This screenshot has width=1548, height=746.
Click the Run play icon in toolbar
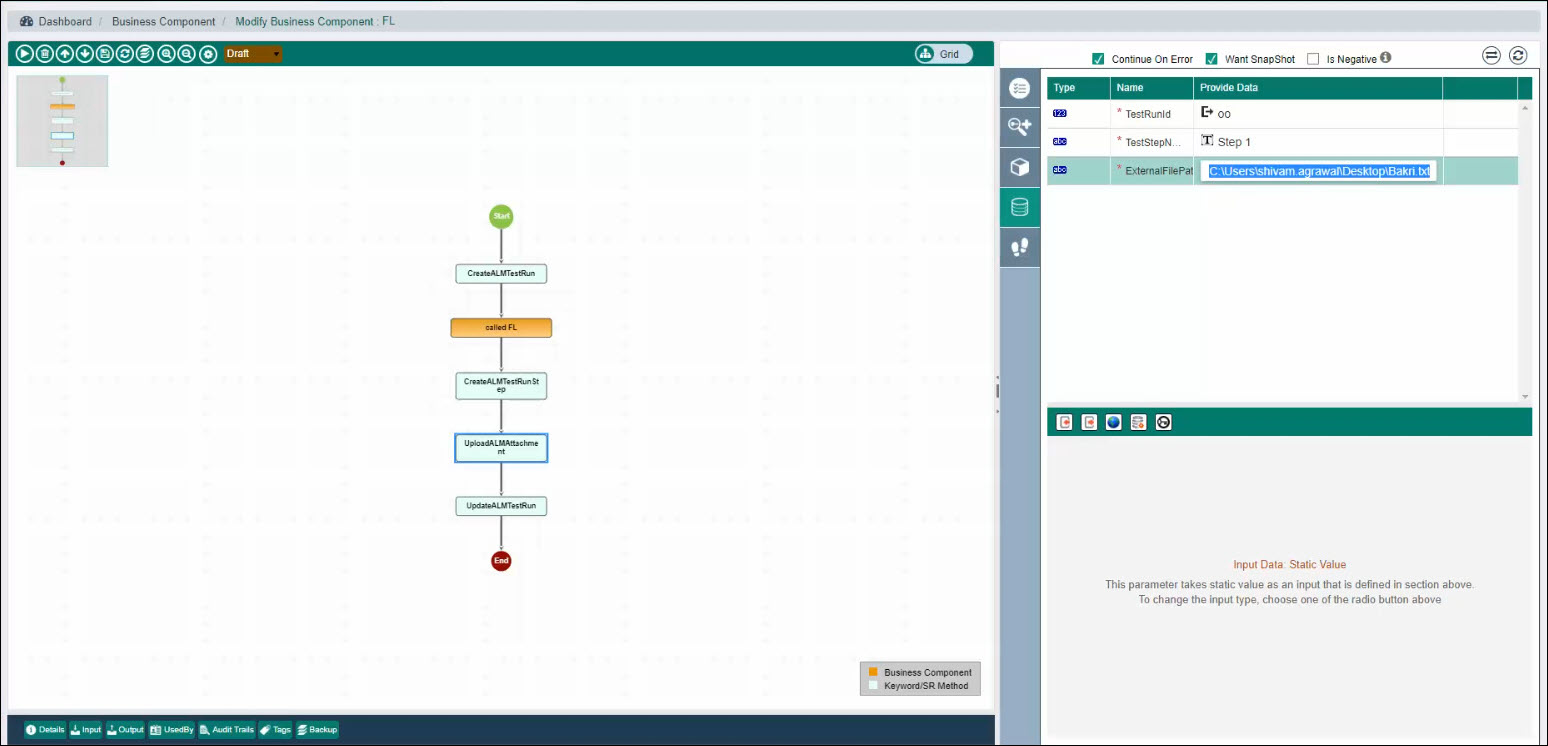pos(25,54)
